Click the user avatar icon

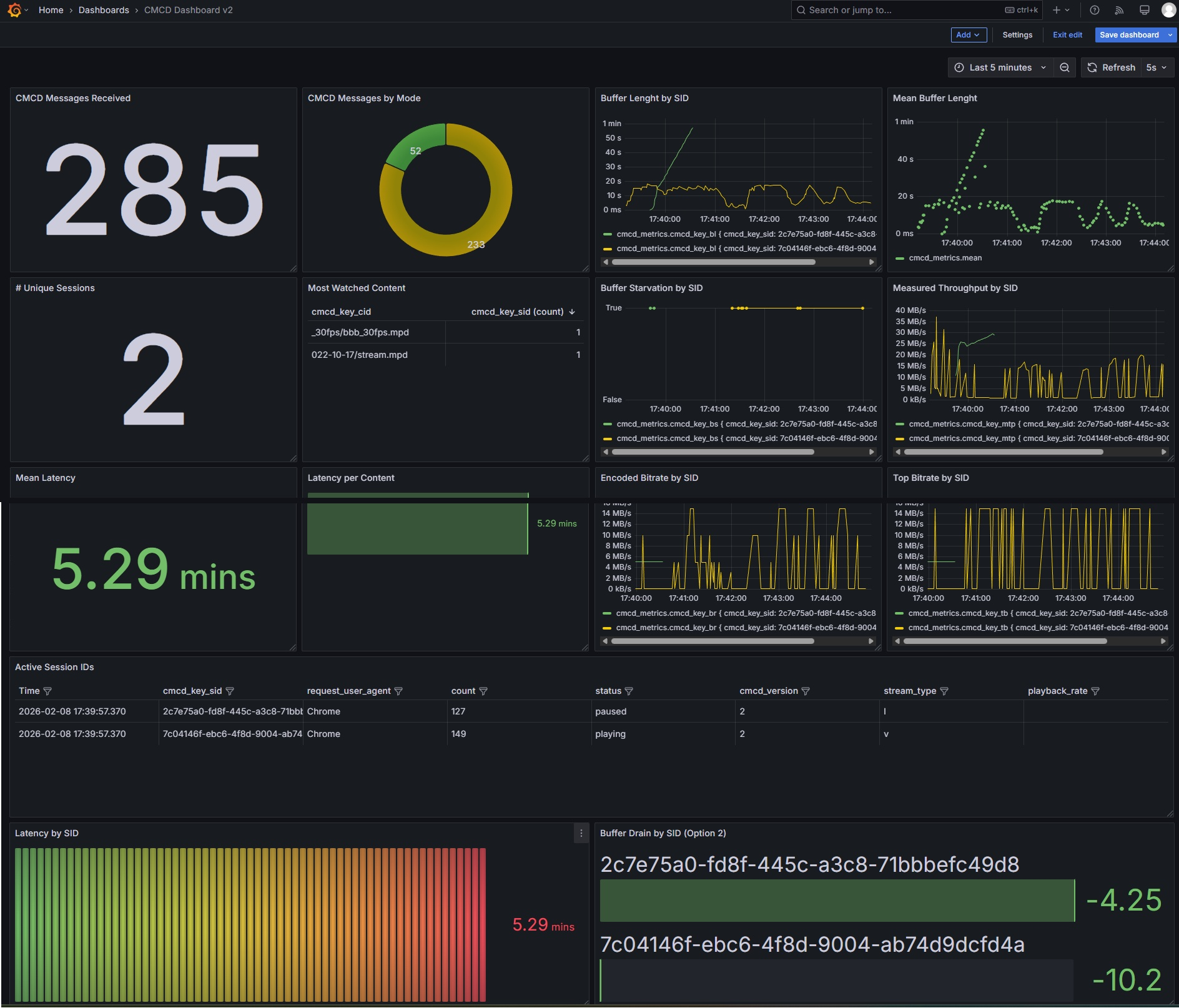pyautogui.click(x=1168, y=10)
